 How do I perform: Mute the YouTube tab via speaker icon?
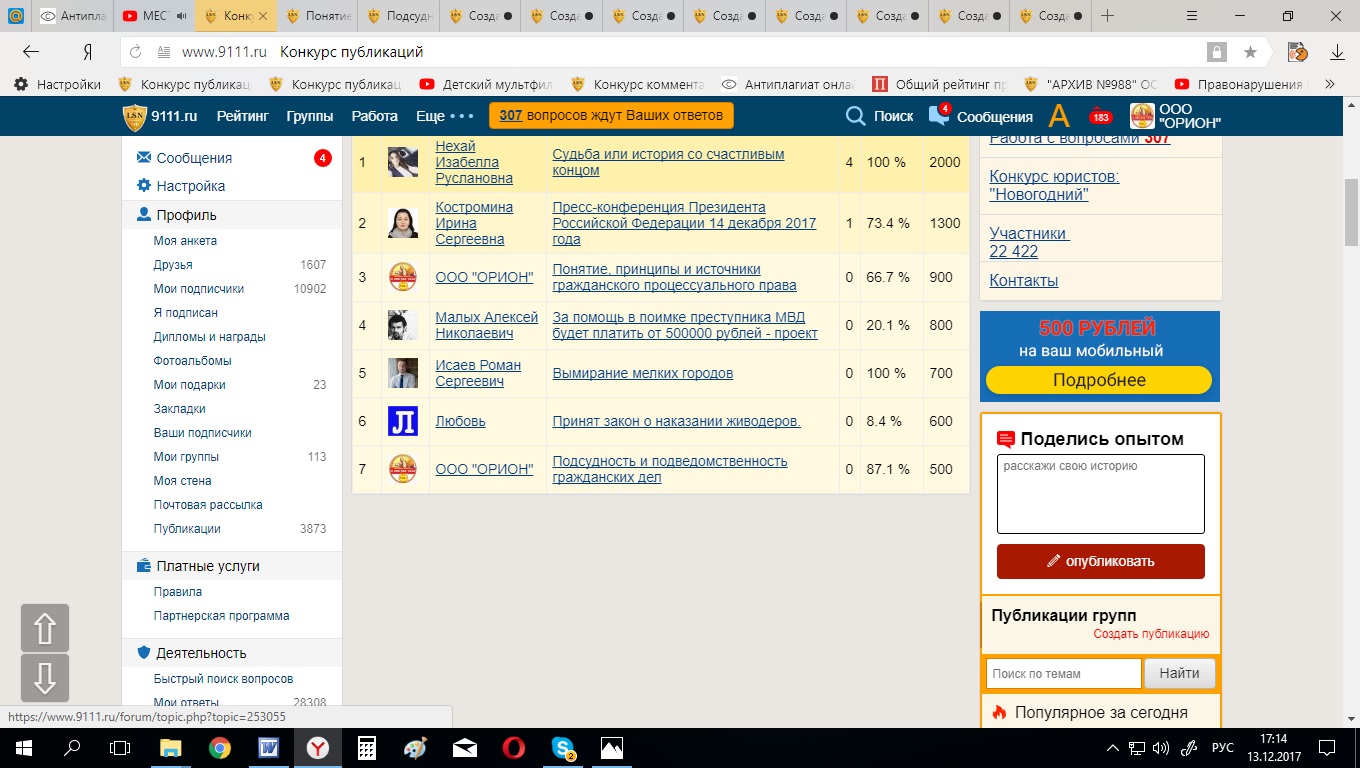coord(182,16)
